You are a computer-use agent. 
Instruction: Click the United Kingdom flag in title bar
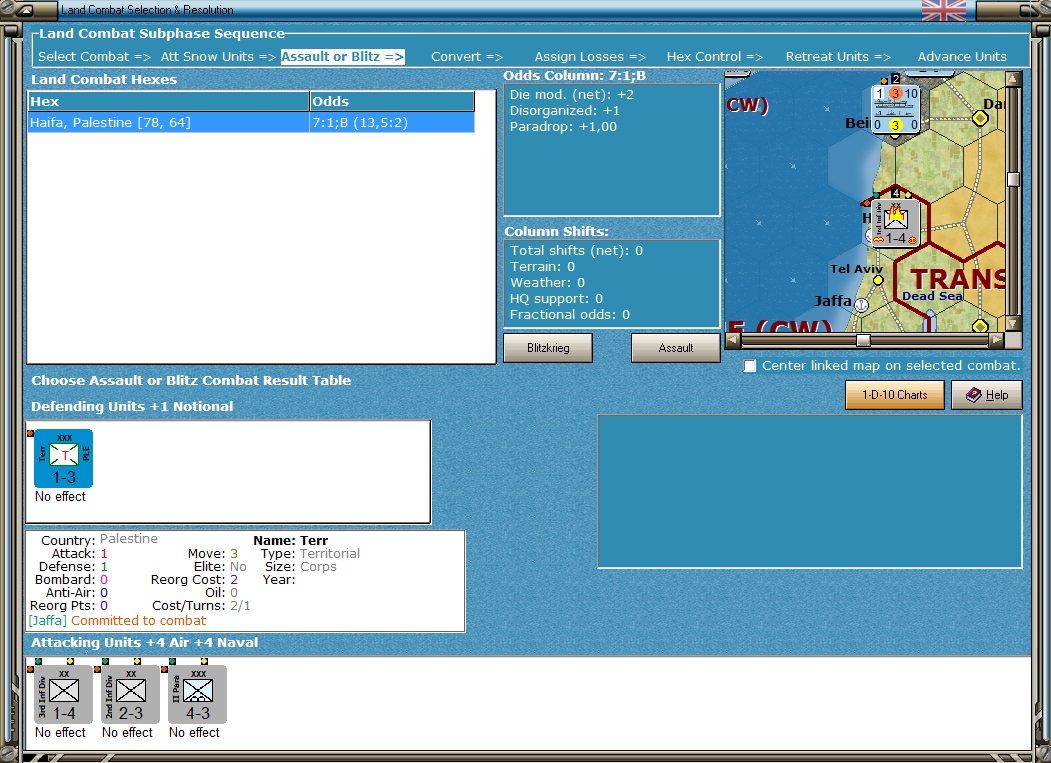(x=944, y=10)
